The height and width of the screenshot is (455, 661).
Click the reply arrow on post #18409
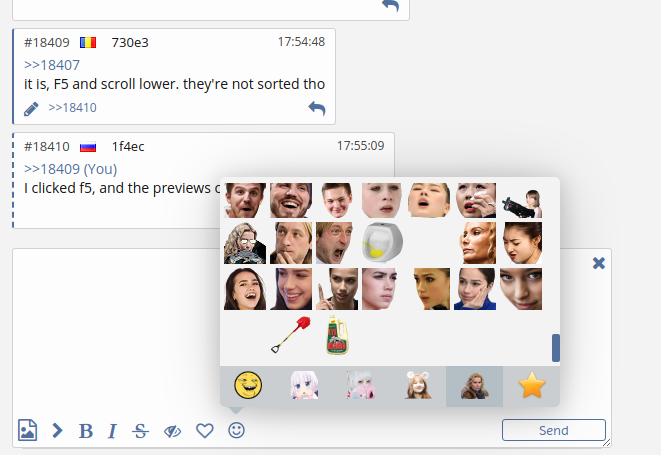[x=317, y=108]
